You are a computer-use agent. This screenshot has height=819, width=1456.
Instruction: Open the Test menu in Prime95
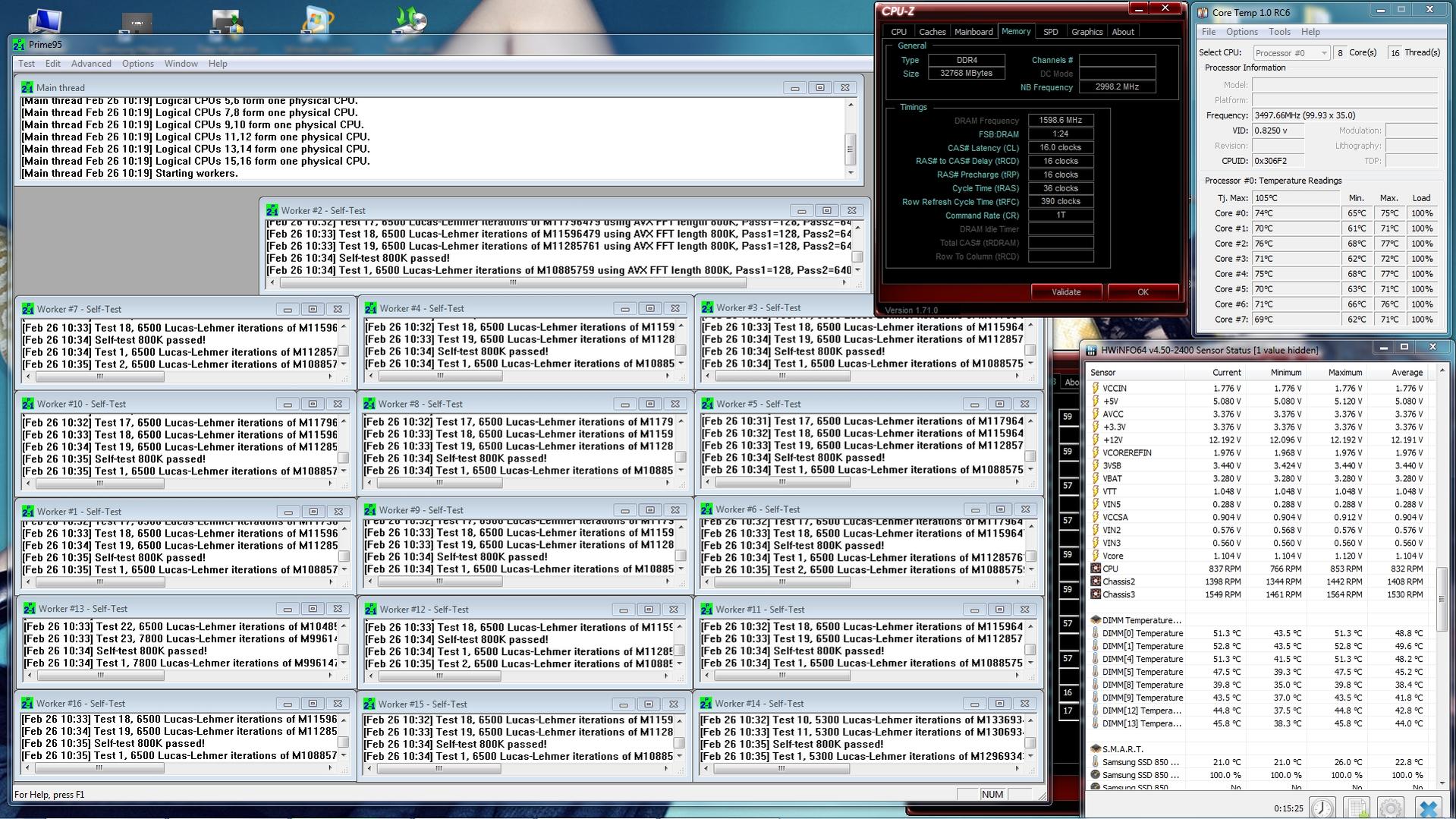point(27,64)
